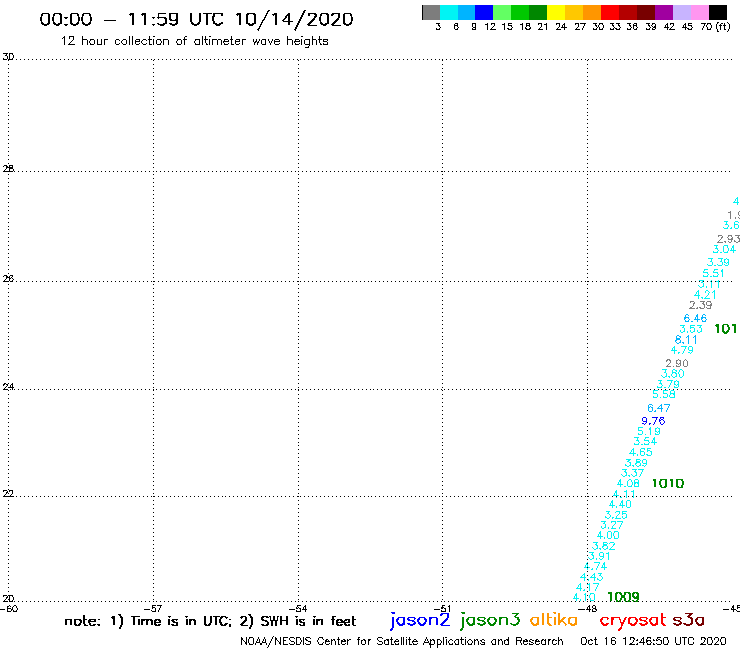Click the wave height value 6.47
Image resolution: width=740 pixels, height=650 pixels.
click(x=659, y=408)
